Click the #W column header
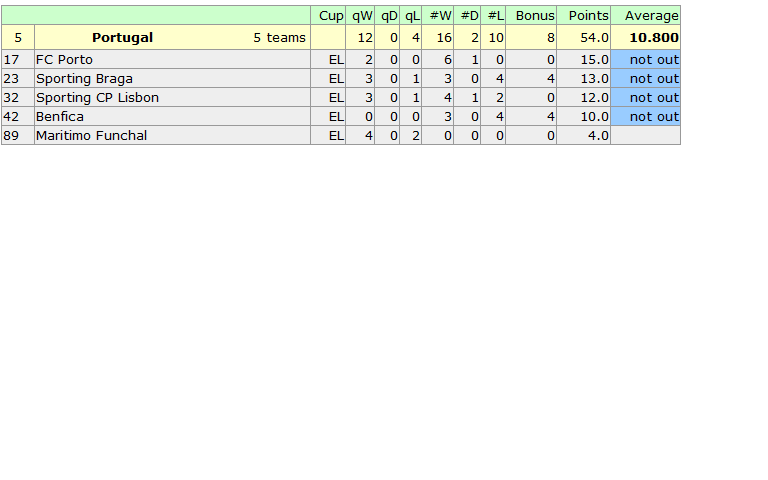The width and height of the screenshot is (768, 480). pos(440,15)
